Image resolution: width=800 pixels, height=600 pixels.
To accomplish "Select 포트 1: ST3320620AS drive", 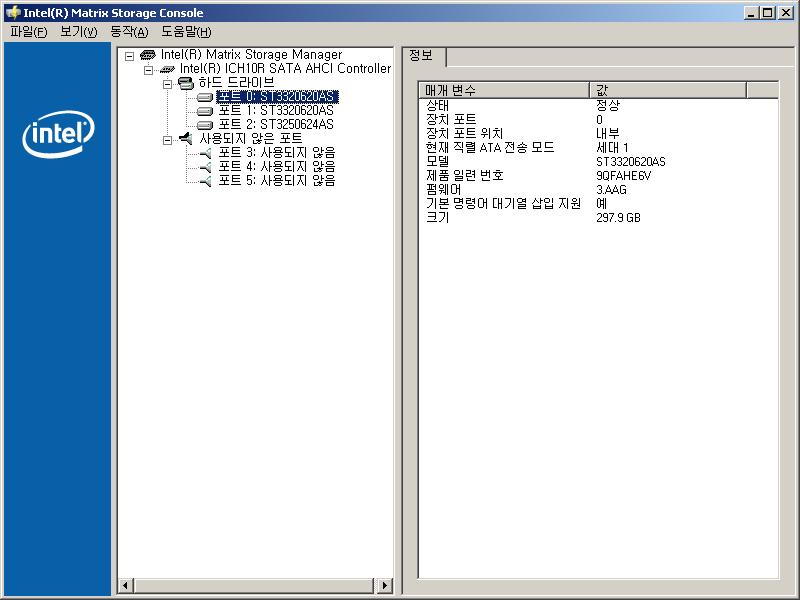I will [276, 110].
